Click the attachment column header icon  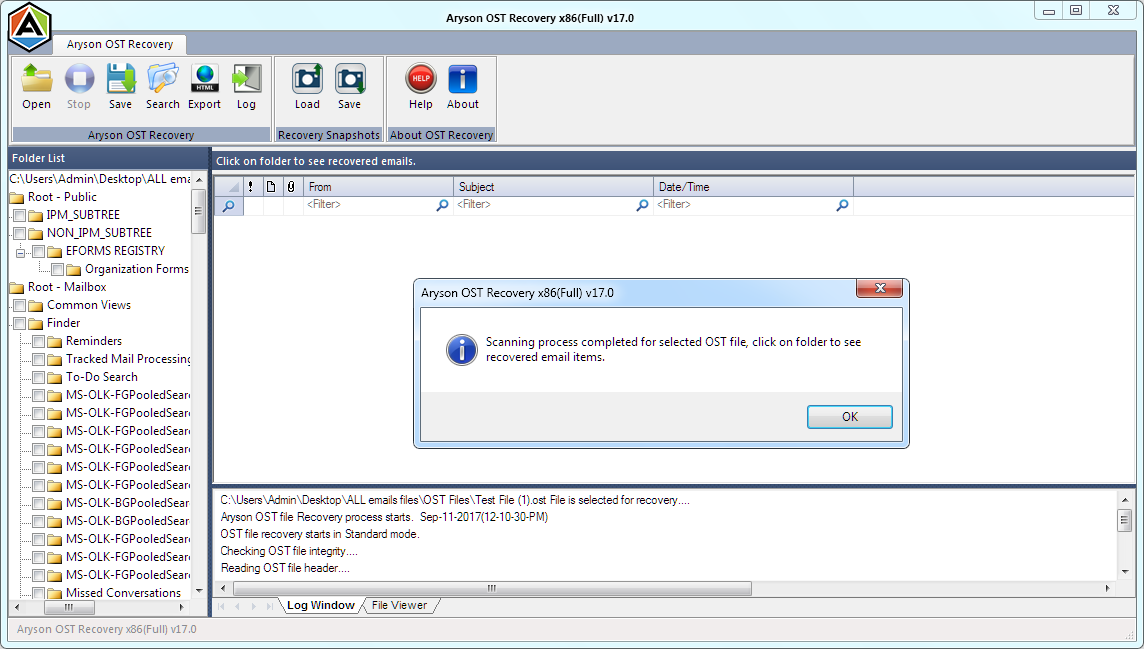click(x=290, y=187)
